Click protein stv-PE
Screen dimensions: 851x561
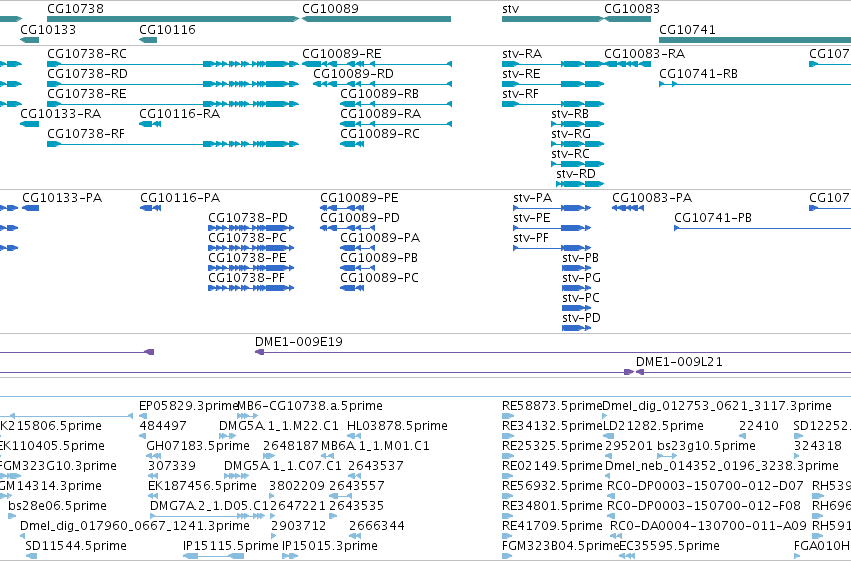coord(532,218)
